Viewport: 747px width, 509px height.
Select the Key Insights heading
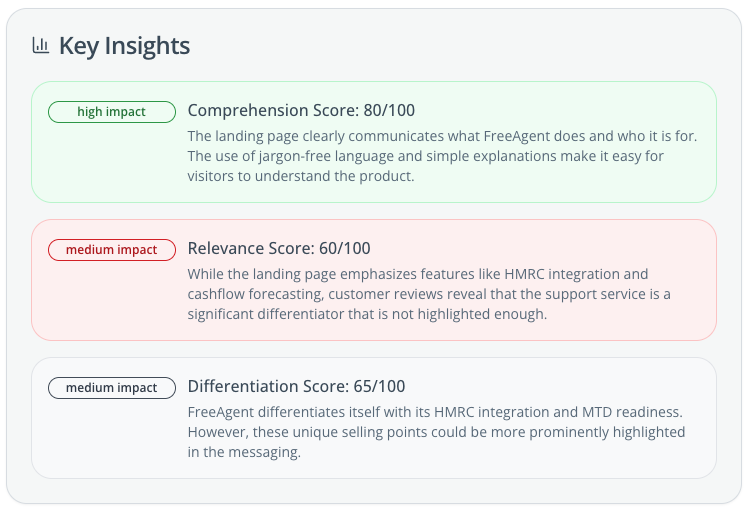tap(124, 45)
